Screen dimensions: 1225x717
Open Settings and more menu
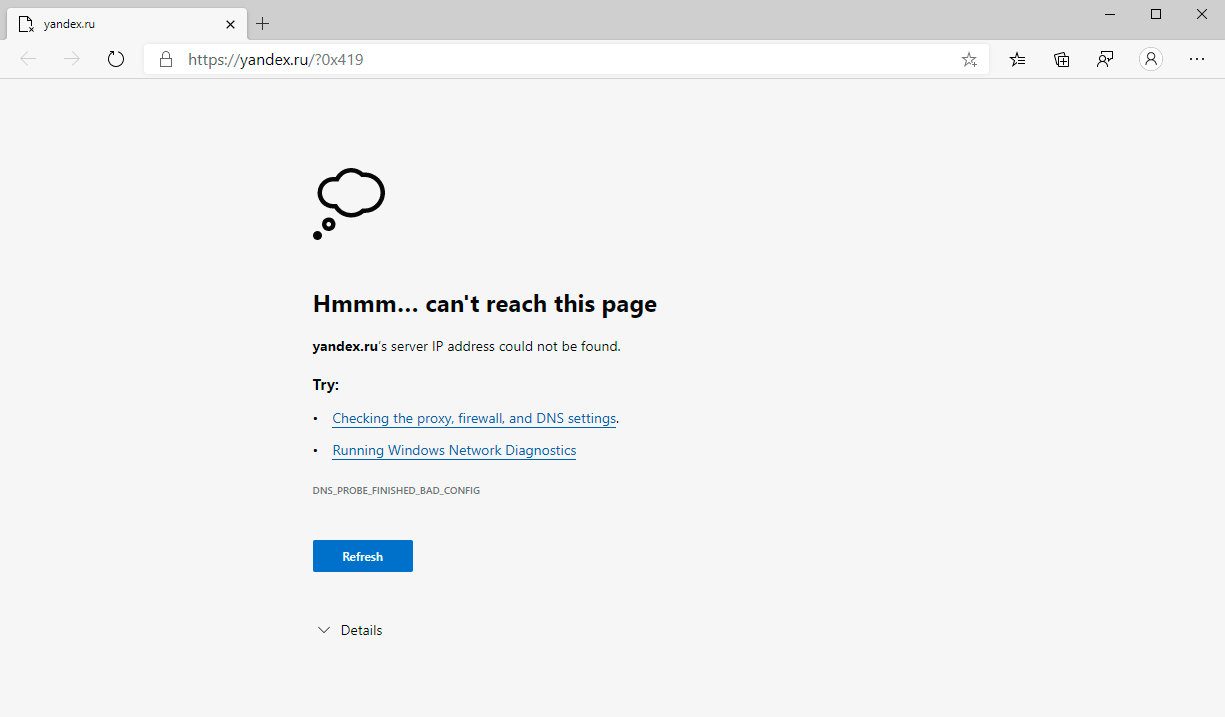(x=1197, y=59)
